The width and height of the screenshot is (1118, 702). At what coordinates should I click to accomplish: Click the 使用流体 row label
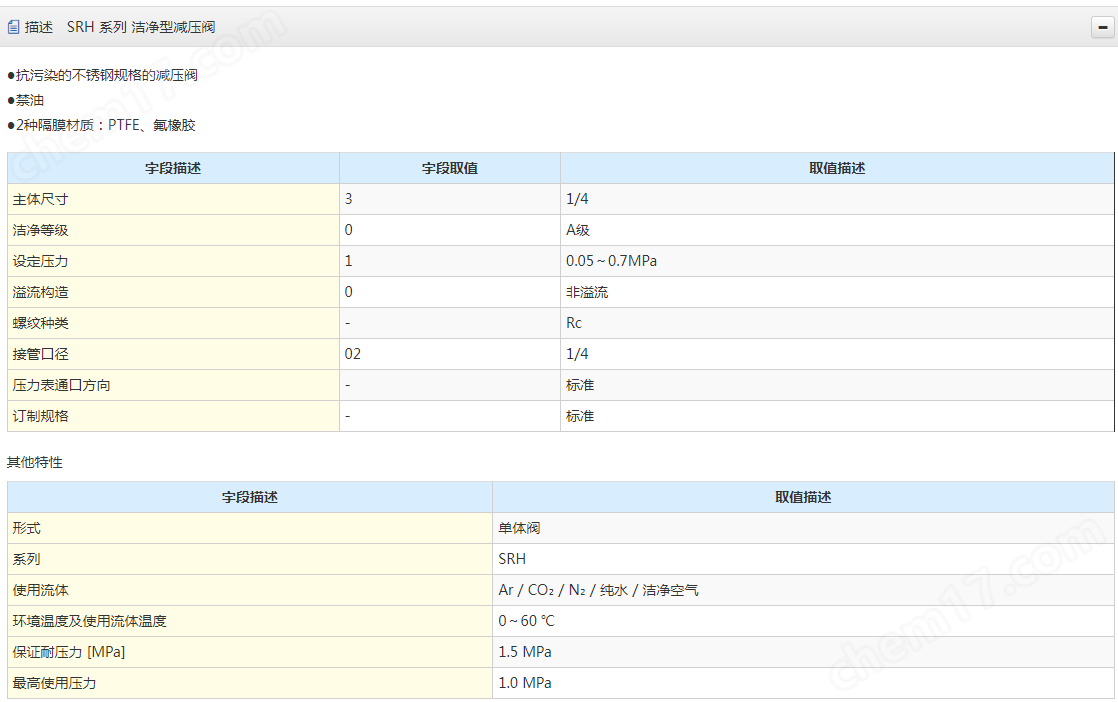(x=41, y=590)
